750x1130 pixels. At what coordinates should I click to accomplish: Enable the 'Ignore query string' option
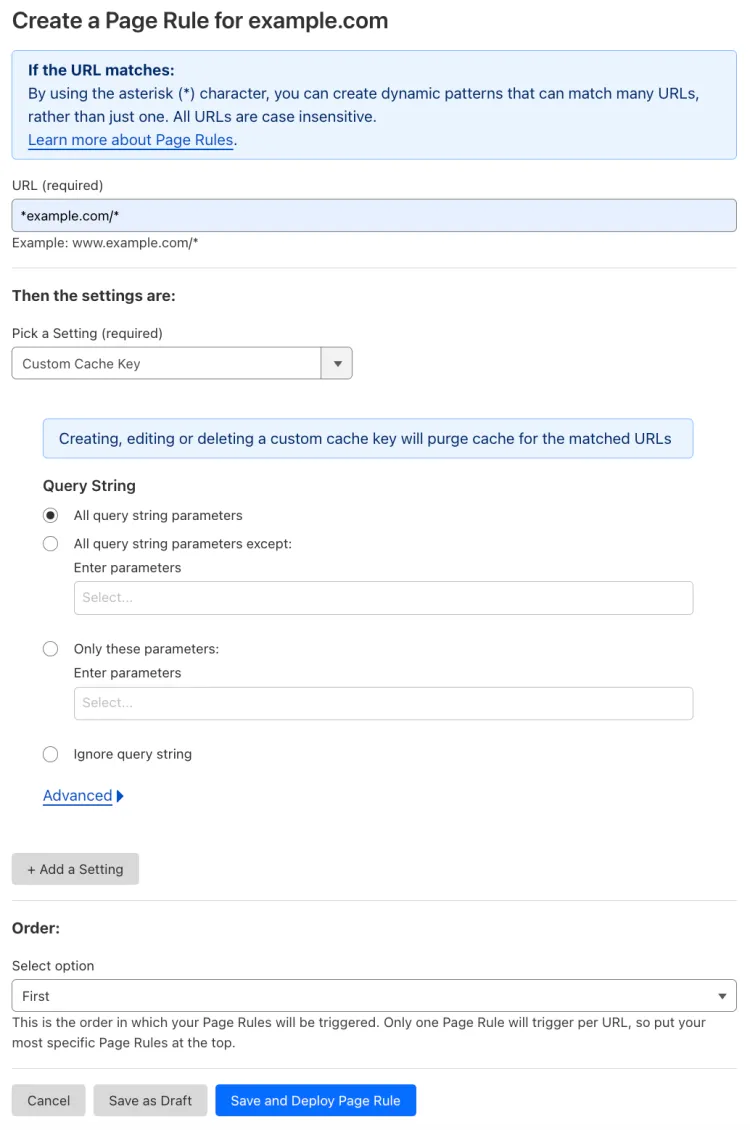point(50,754)
